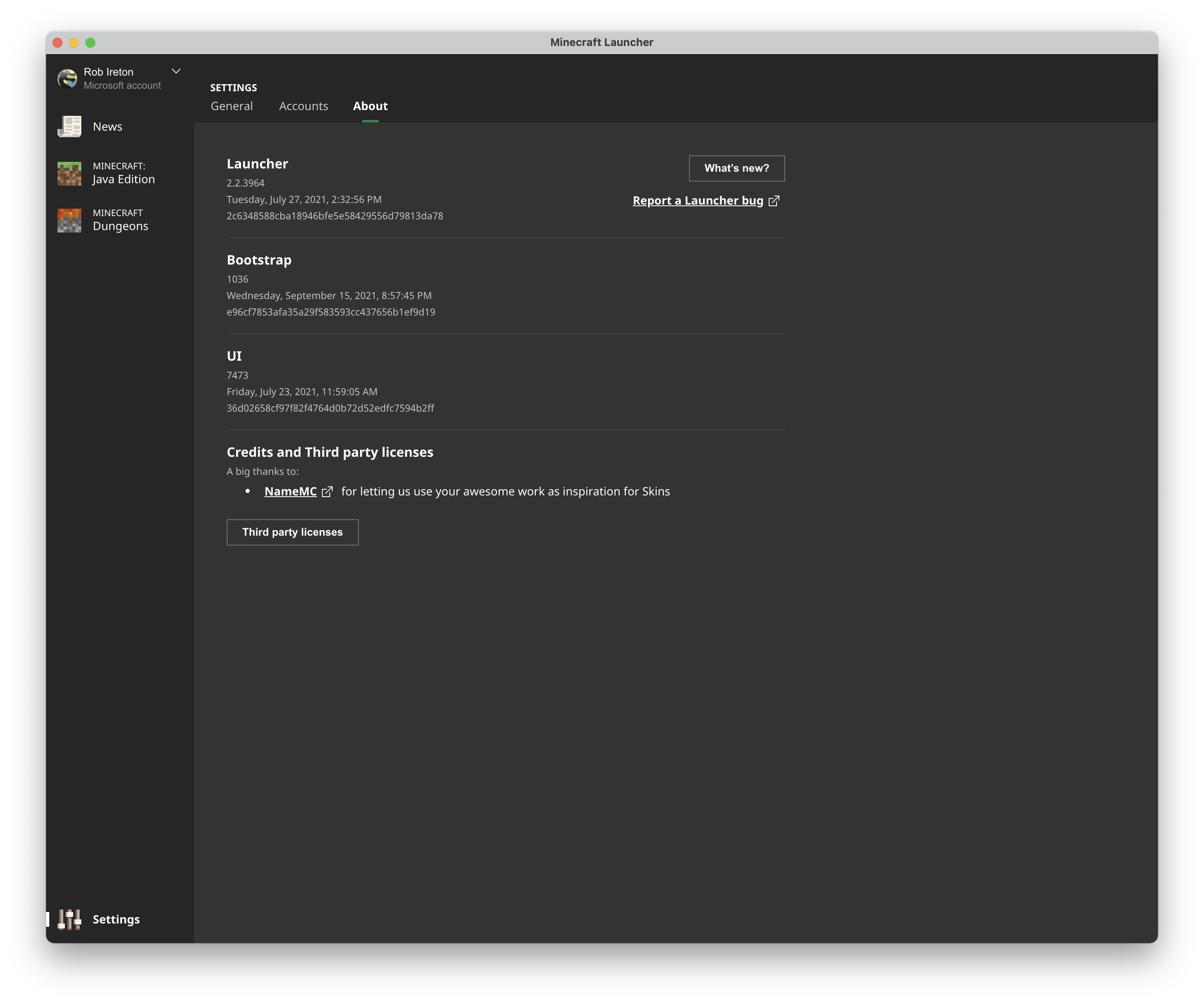This screenshot has width=1204, height=1004.
Task: Click the News newspaper icon
Action: point(69,127)
